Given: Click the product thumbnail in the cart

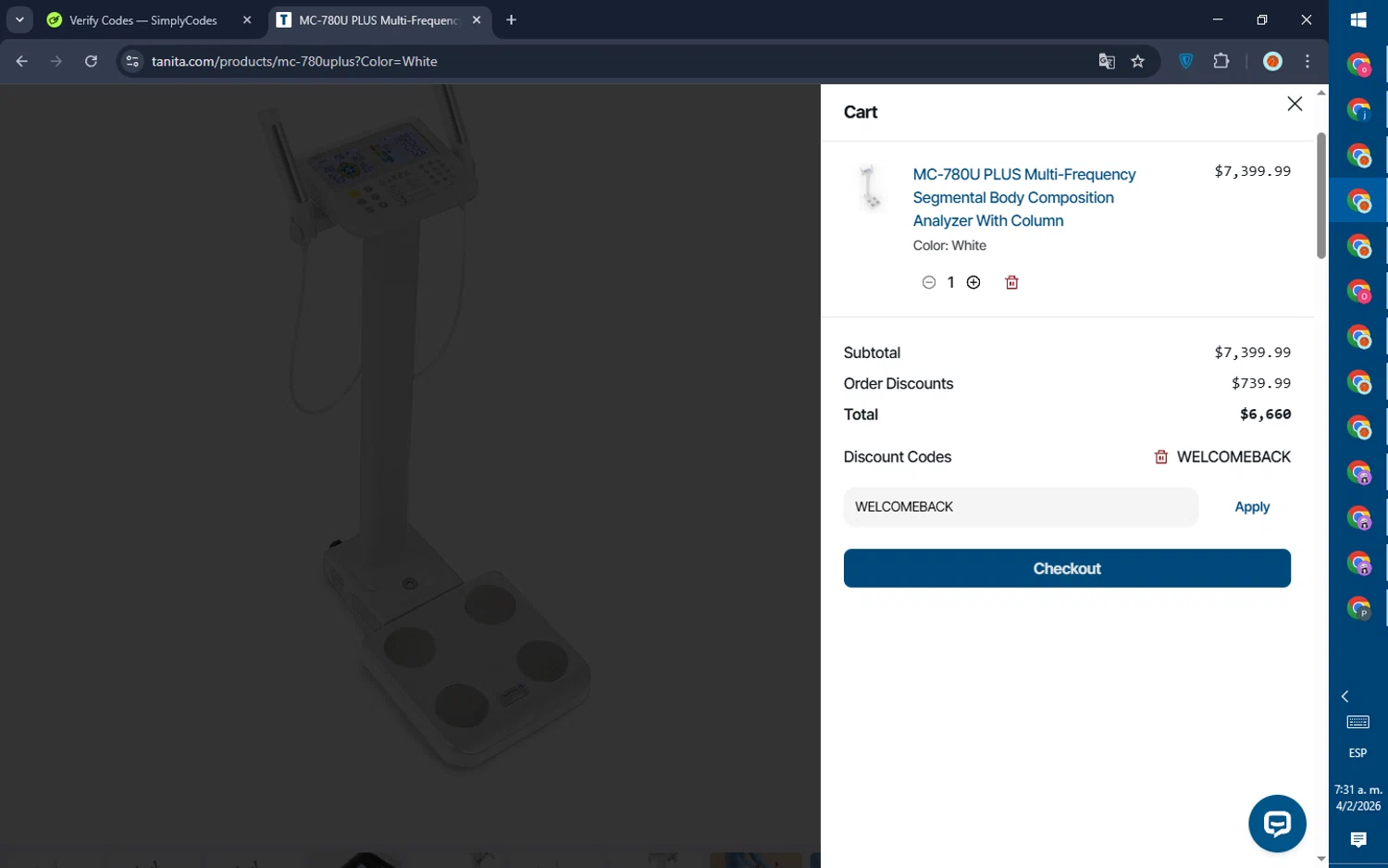Looking at the screenshot, I should [870, 188].
